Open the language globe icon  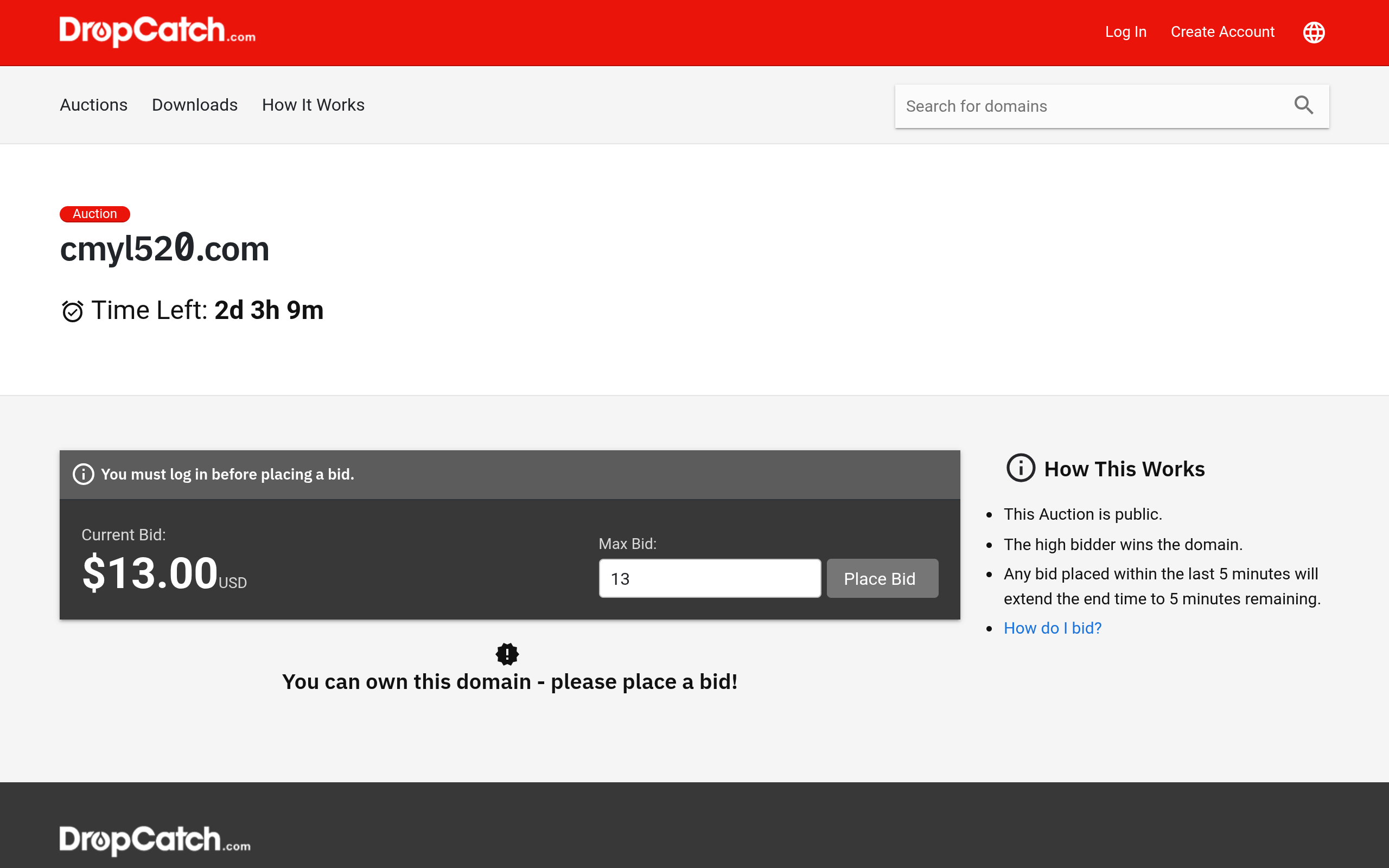(1313, 32)
